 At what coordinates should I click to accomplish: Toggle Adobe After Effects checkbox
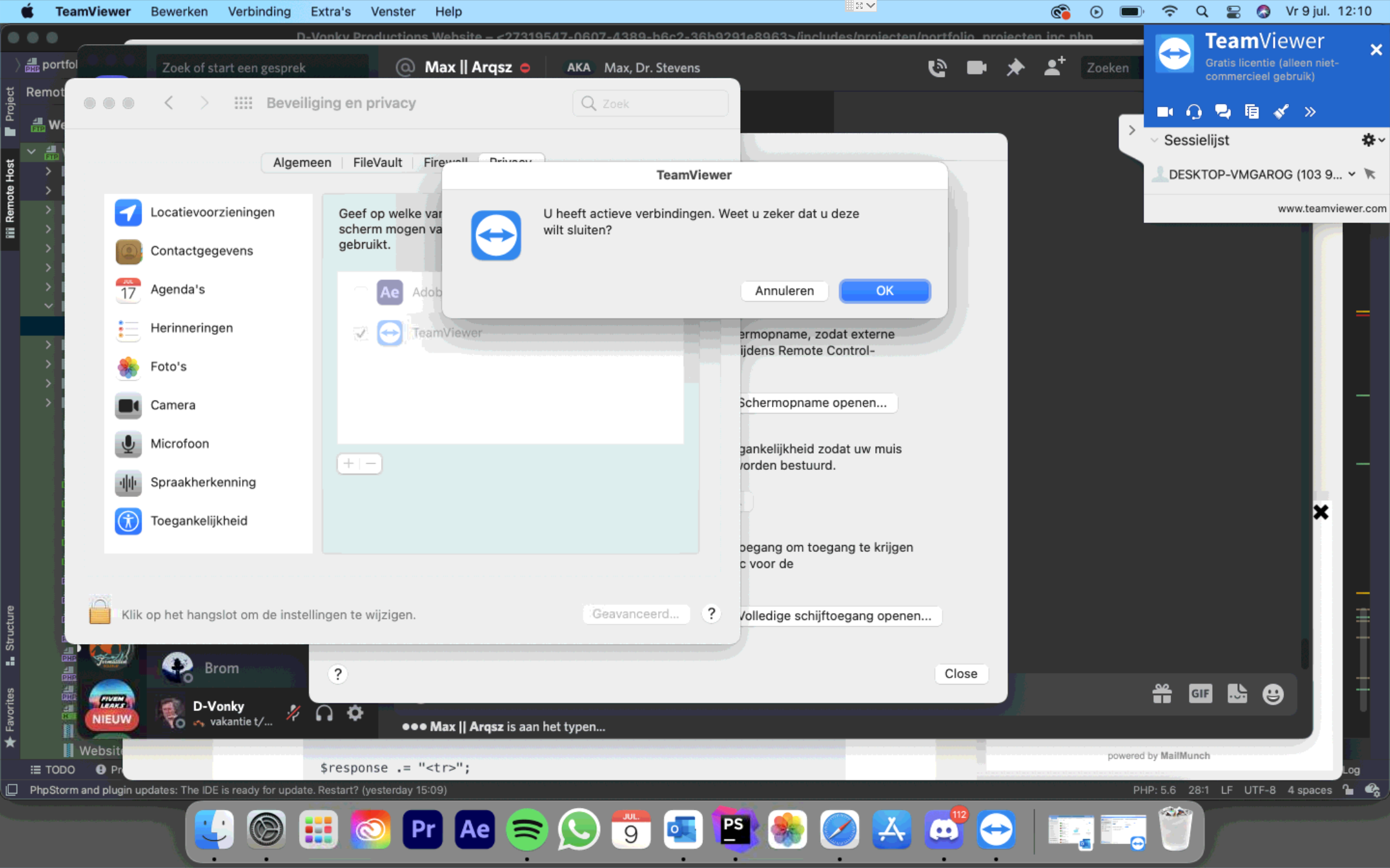click(360, 292)
